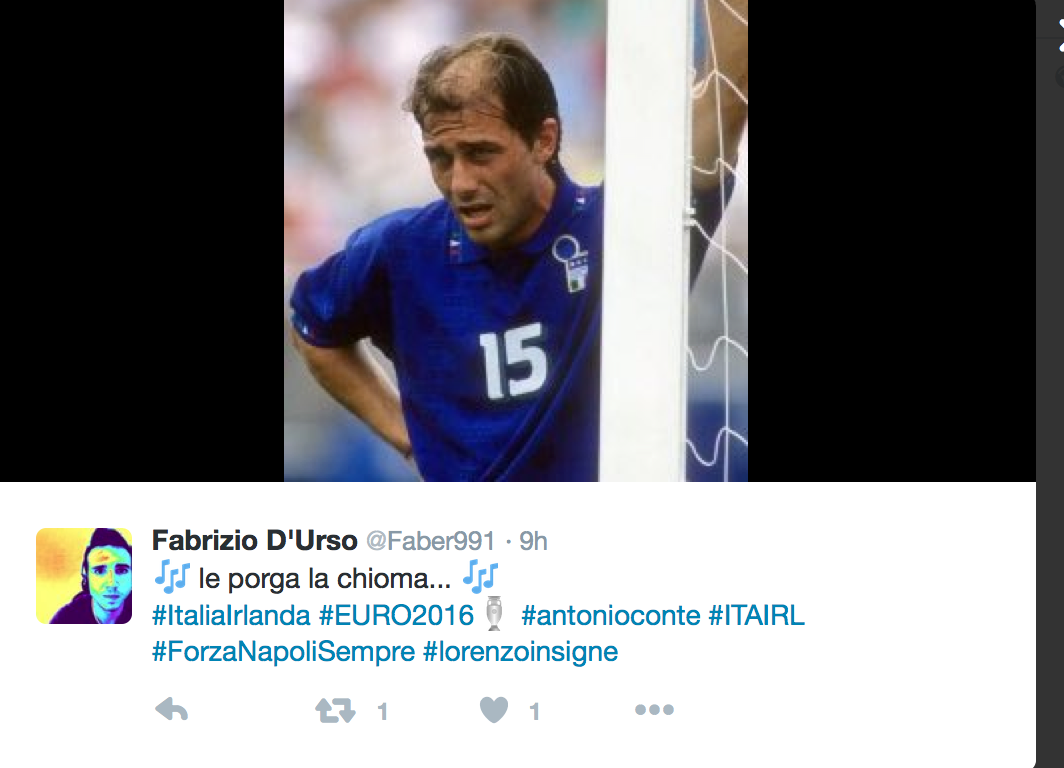View the #lorenzoinsigne hashtag results
The width and height of the screenshot is (1064, 768).
520,652
